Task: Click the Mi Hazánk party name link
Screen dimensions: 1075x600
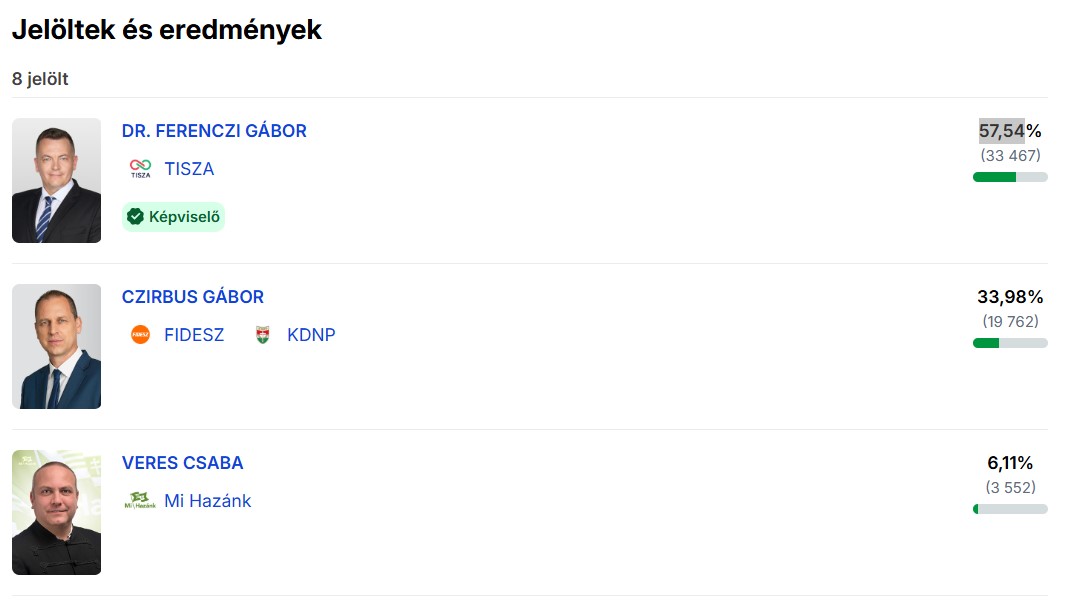Action: [x=208, y=501]
